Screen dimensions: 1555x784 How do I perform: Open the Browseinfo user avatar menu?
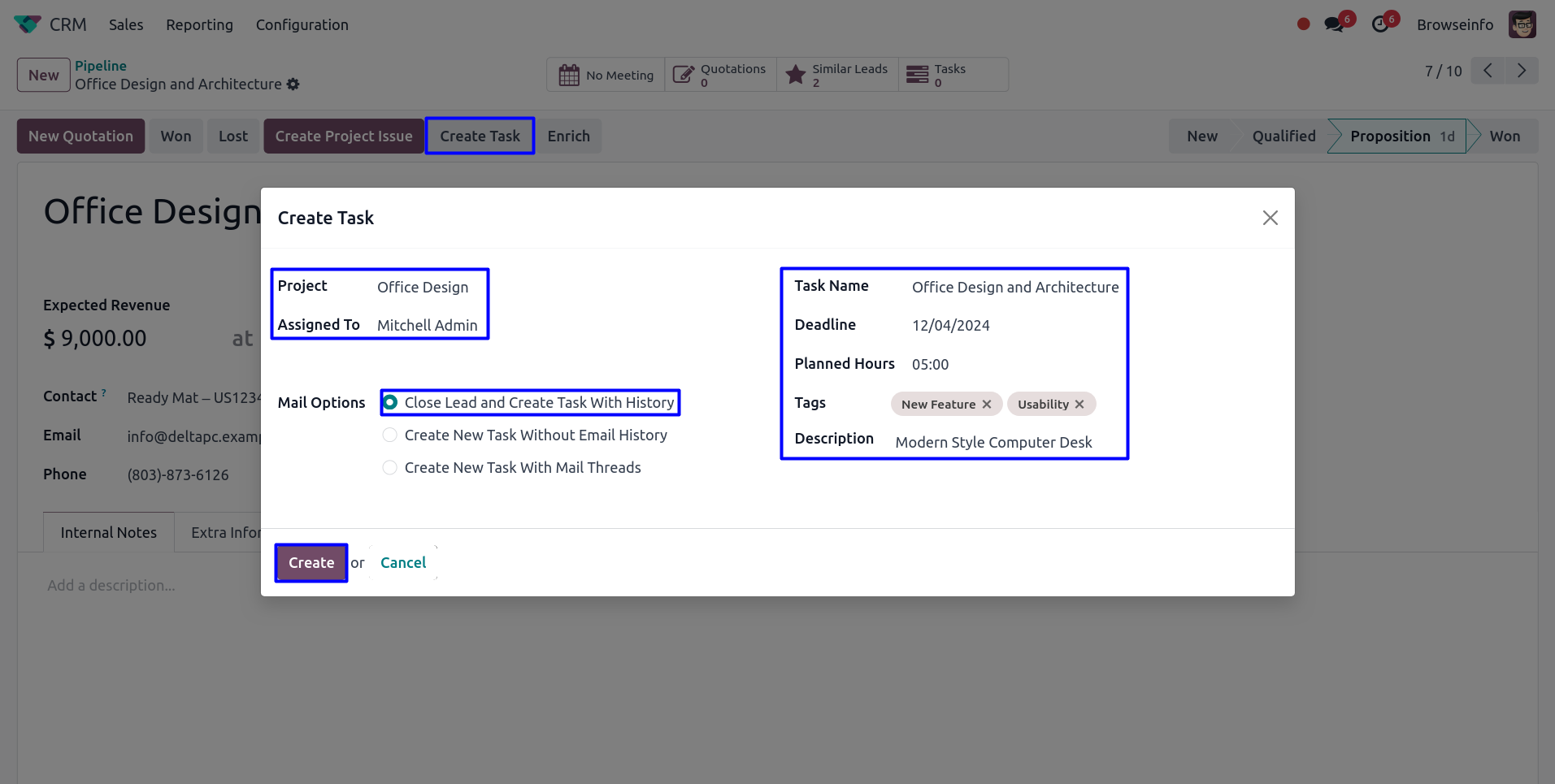coord(1522,24)
